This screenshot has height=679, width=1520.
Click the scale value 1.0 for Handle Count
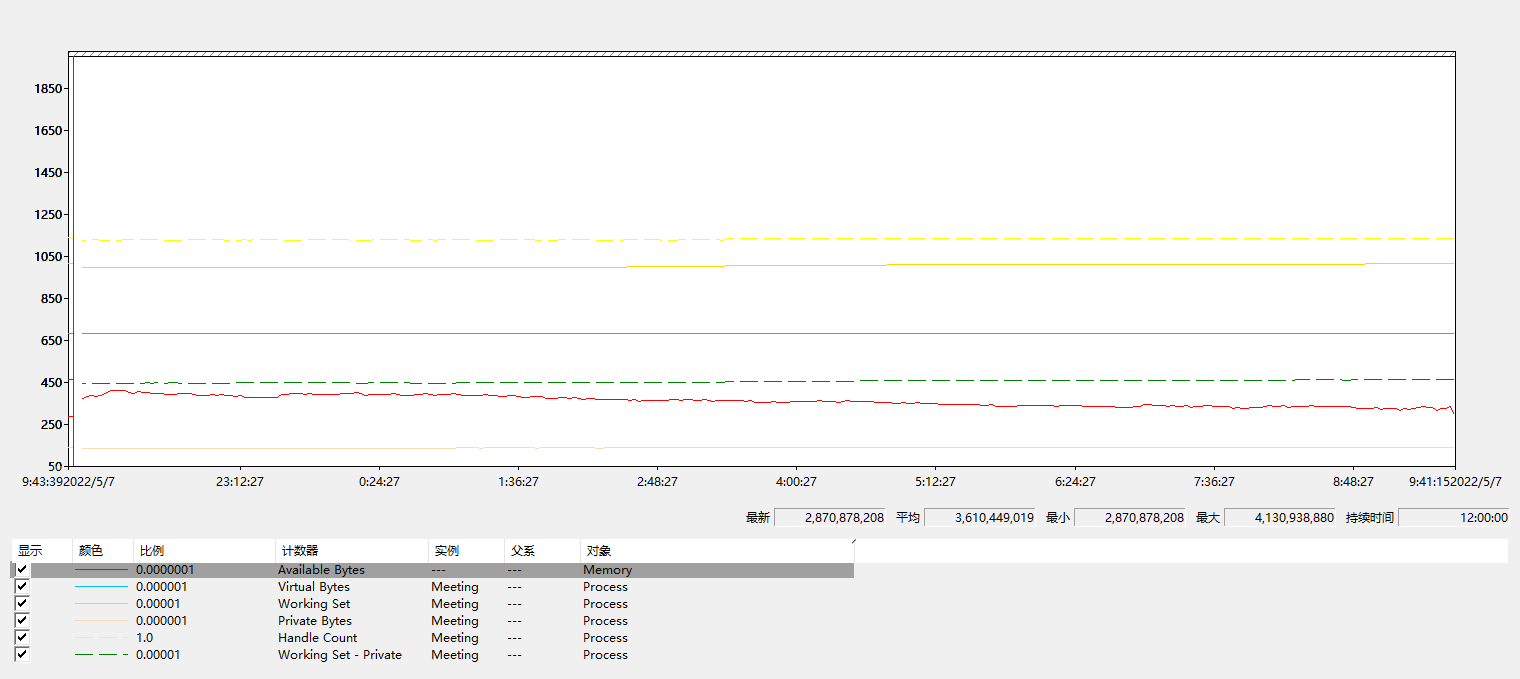[145, 638]
